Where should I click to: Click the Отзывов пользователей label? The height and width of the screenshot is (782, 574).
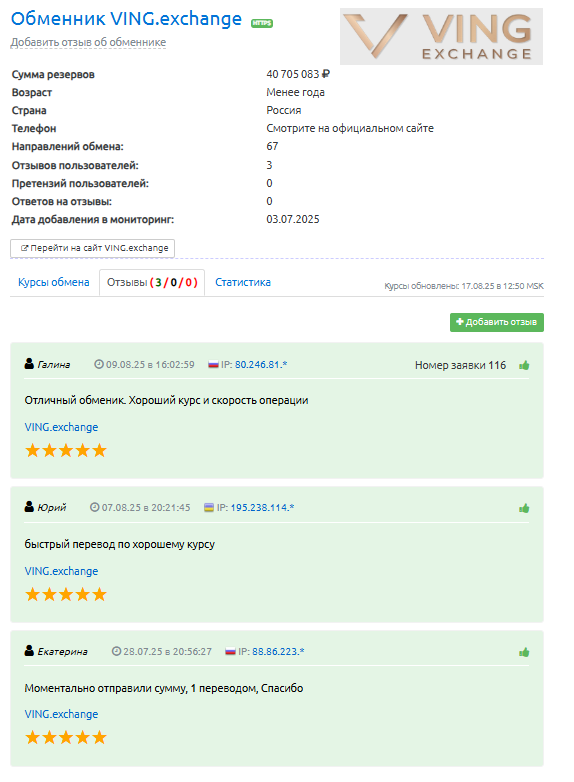[75, 166]
